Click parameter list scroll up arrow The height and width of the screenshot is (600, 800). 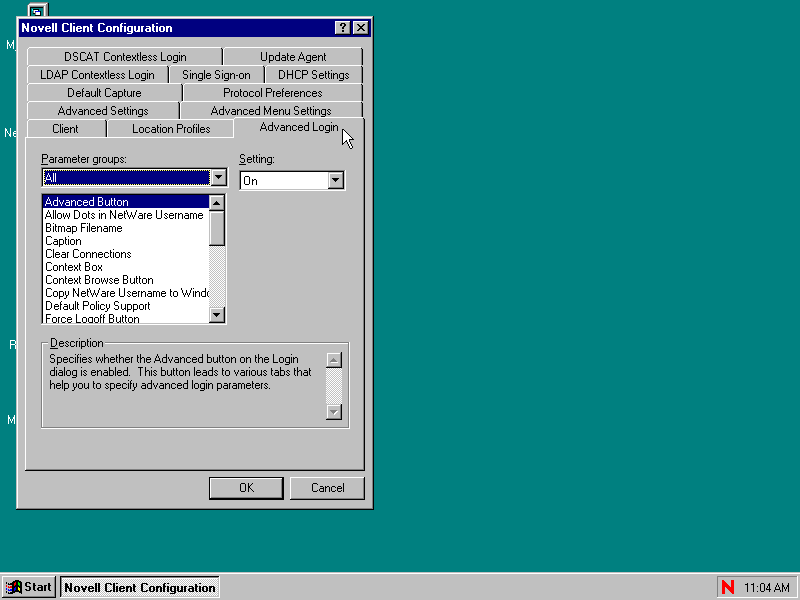[217, 203]
